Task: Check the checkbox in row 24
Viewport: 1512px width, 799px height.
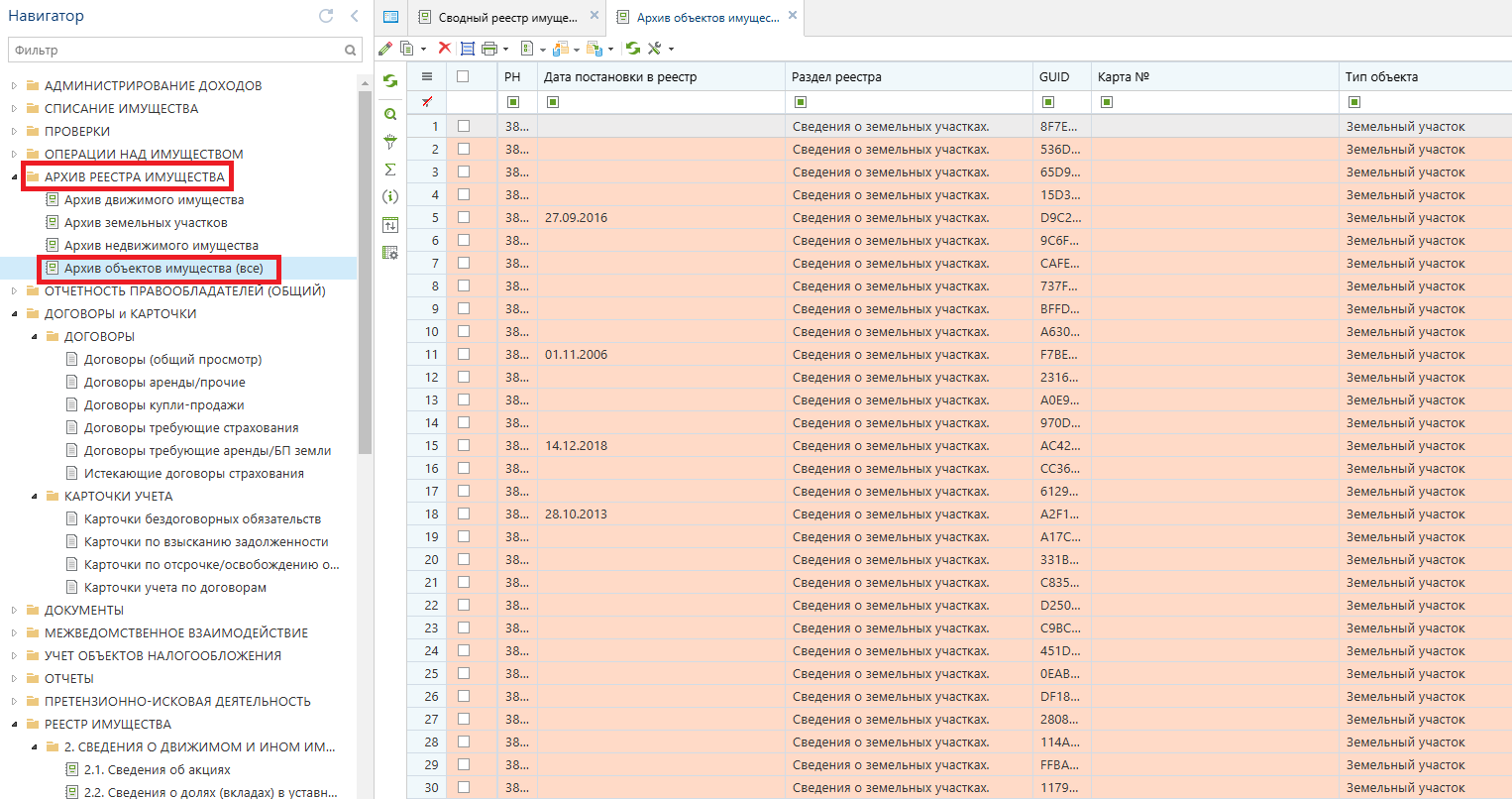Action: point(464,650)
